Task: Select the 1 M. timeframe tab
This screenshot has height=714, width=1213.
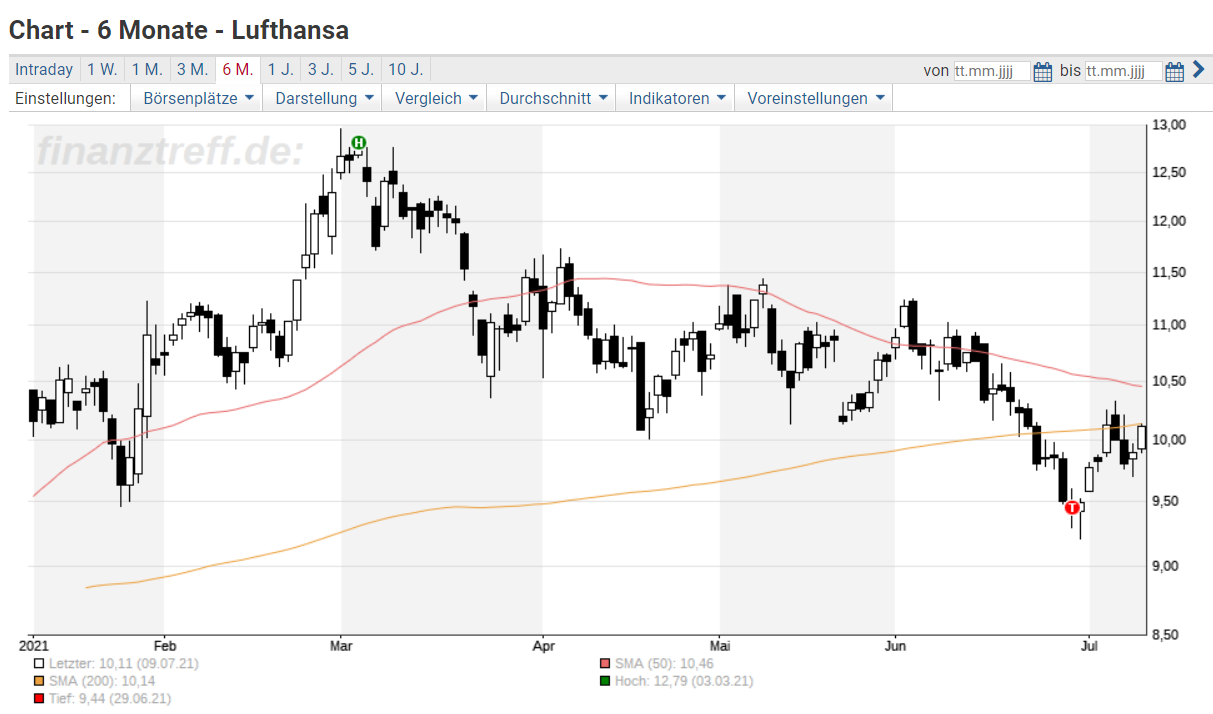Action: (147, 70)
